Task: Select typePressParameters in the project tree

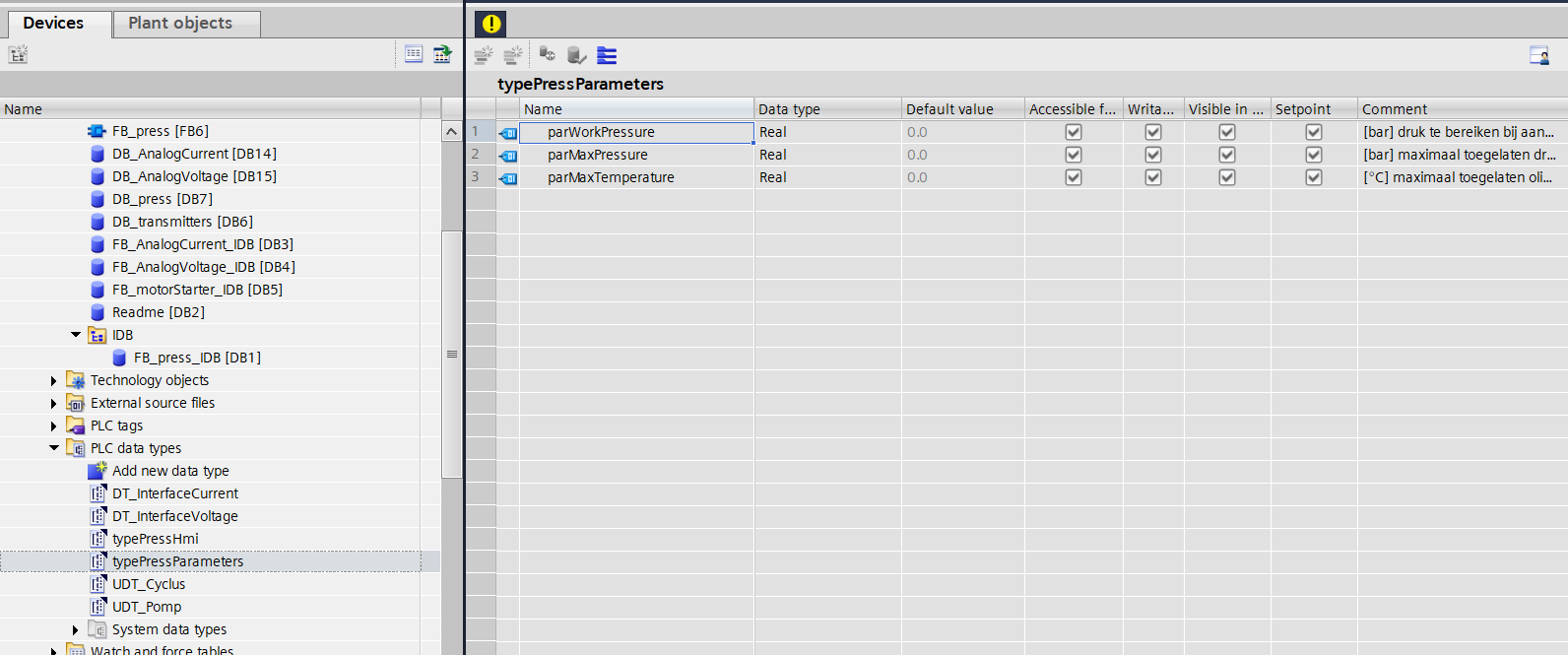Action: (177, 561)
